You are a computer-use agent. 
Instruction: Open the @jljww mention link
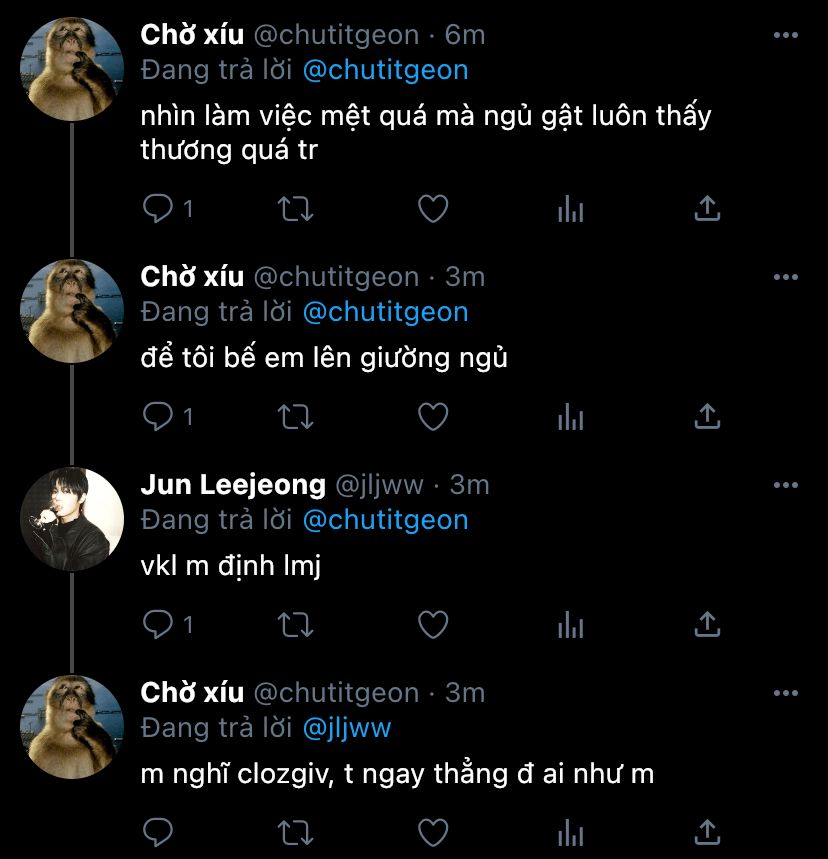tap(347, 728)
